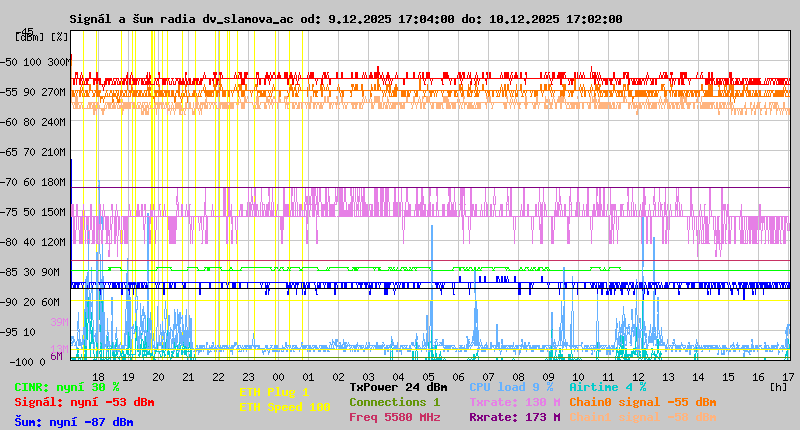Click the Chain0 signal -55 dBm legend label
The image size is (800, 430).
point(643,402)
